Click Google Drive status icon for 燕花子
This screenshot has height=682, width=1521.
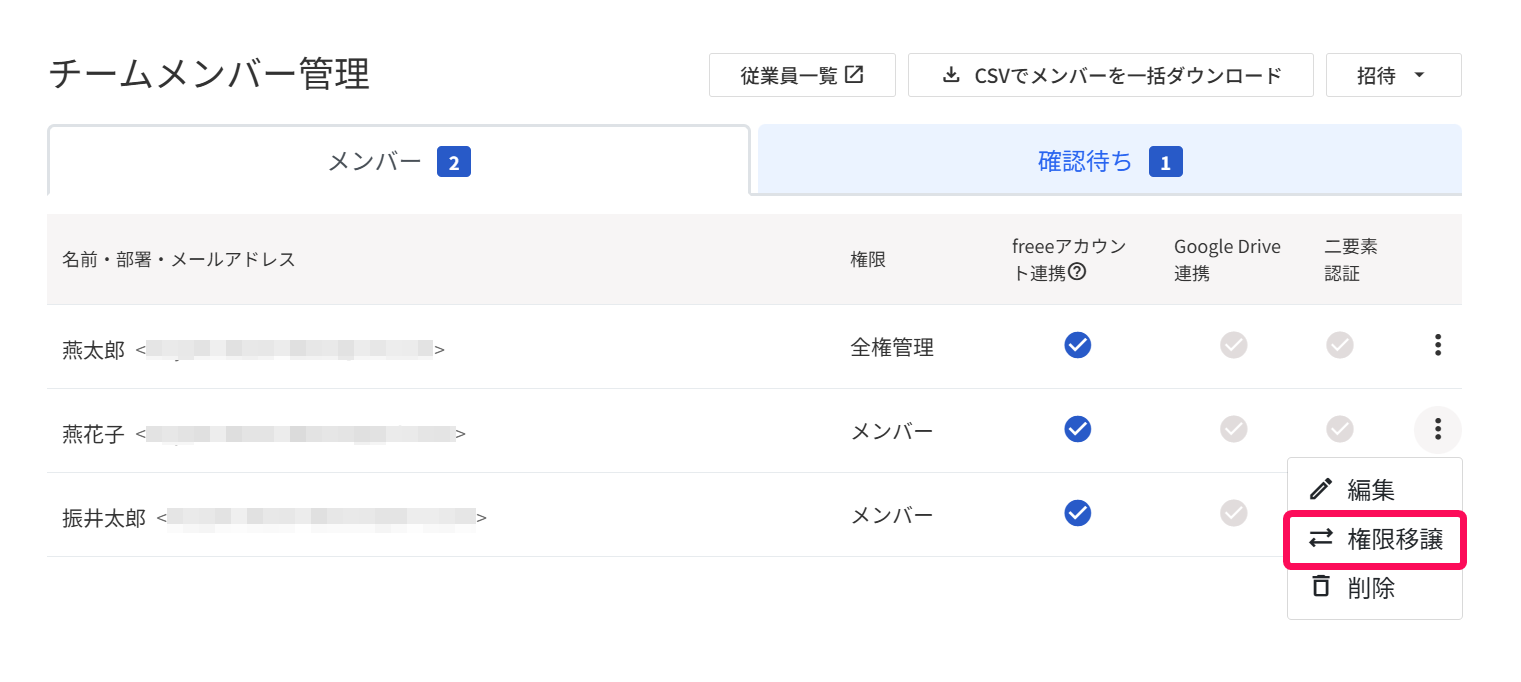(1234, 429)
